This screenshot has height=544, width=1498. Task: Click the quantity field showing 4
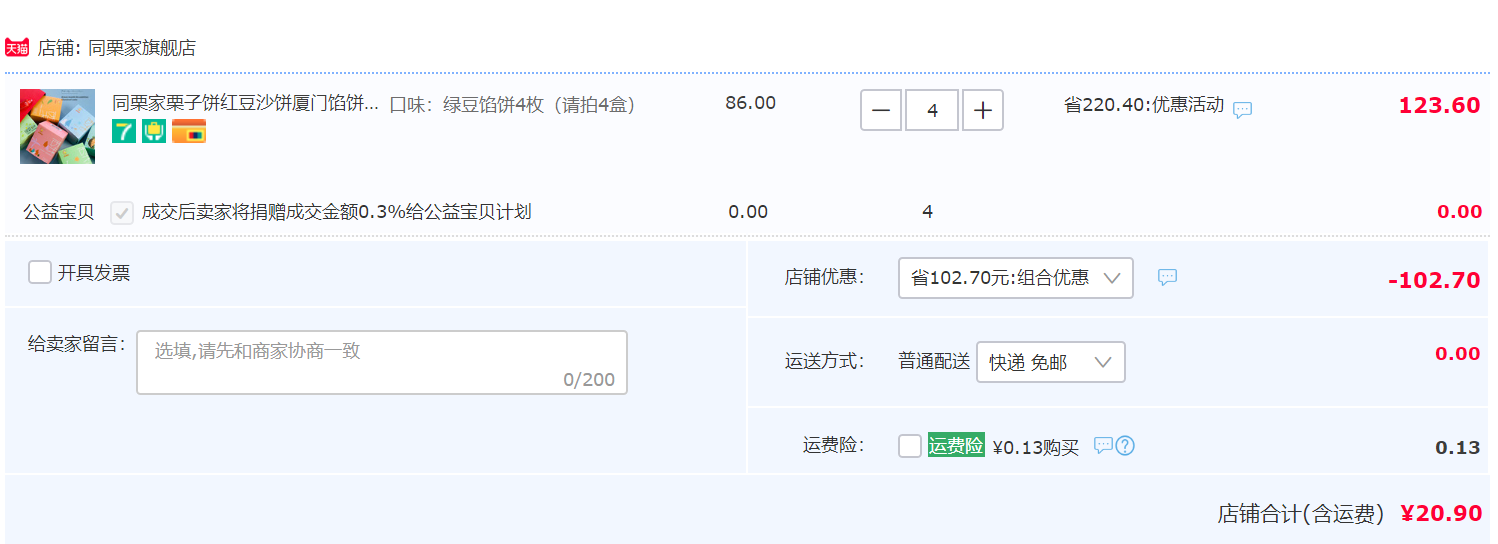coord(932,110)
